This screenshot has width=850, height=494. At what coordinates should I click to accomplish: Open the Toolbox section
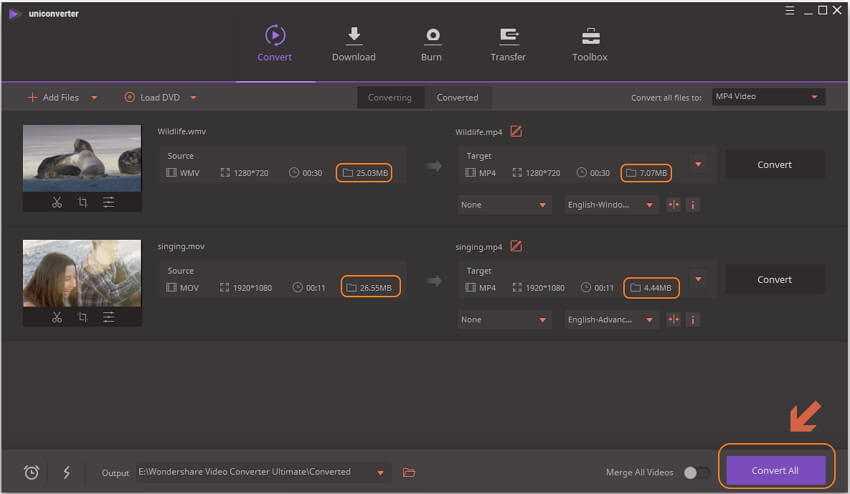point(590,44)
